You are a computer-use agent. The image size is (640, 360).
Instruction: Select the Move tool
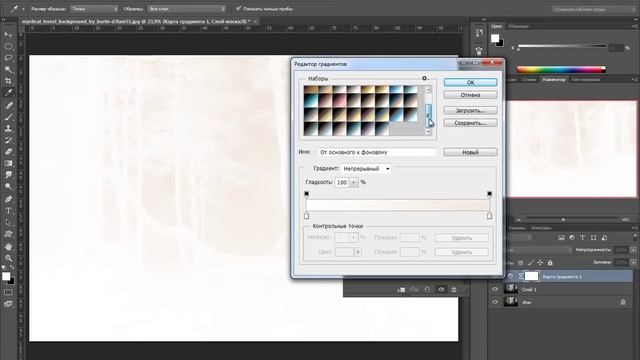point(8,35)
